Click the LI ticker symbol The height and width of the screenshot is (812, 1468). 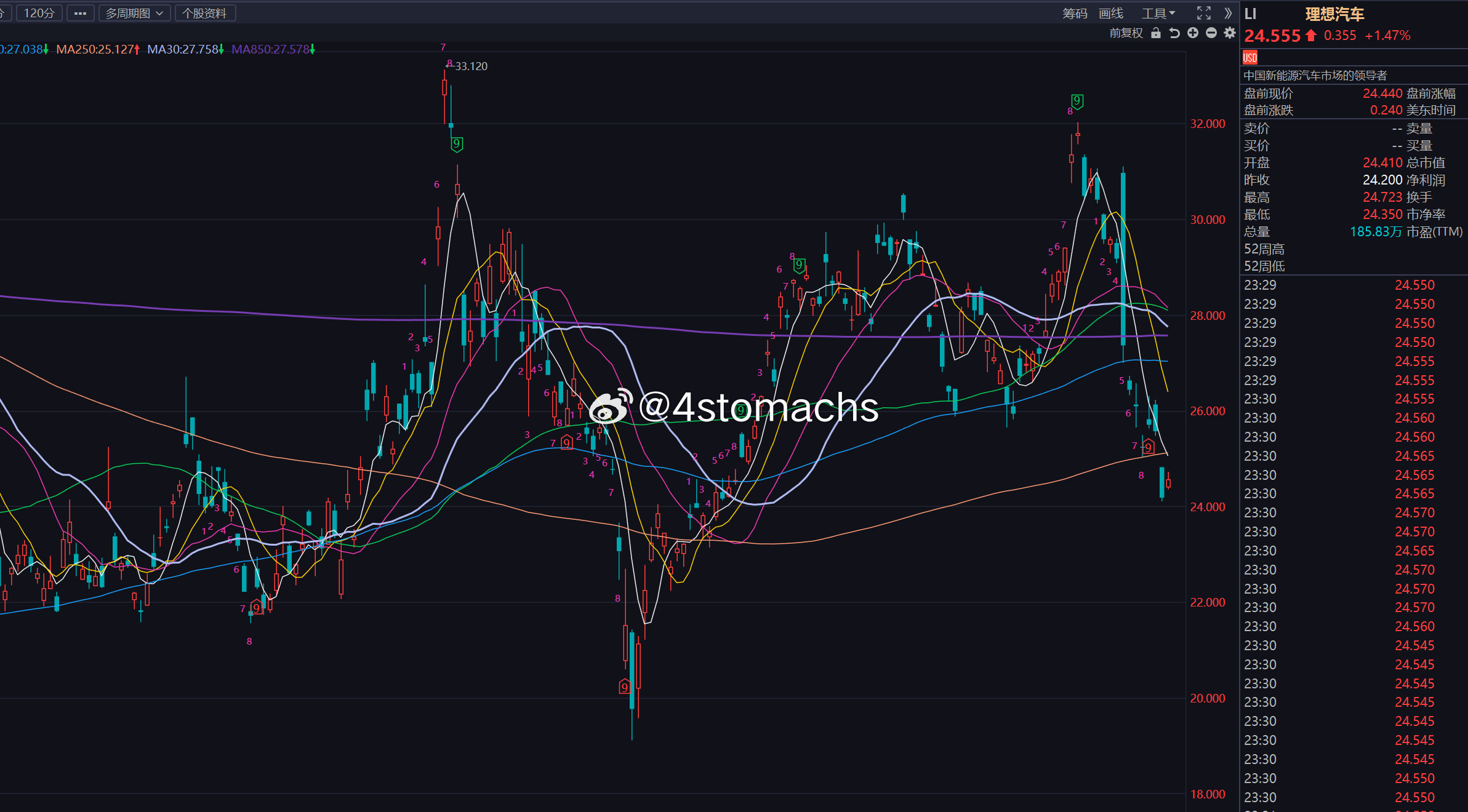(x=1250, y=14)
